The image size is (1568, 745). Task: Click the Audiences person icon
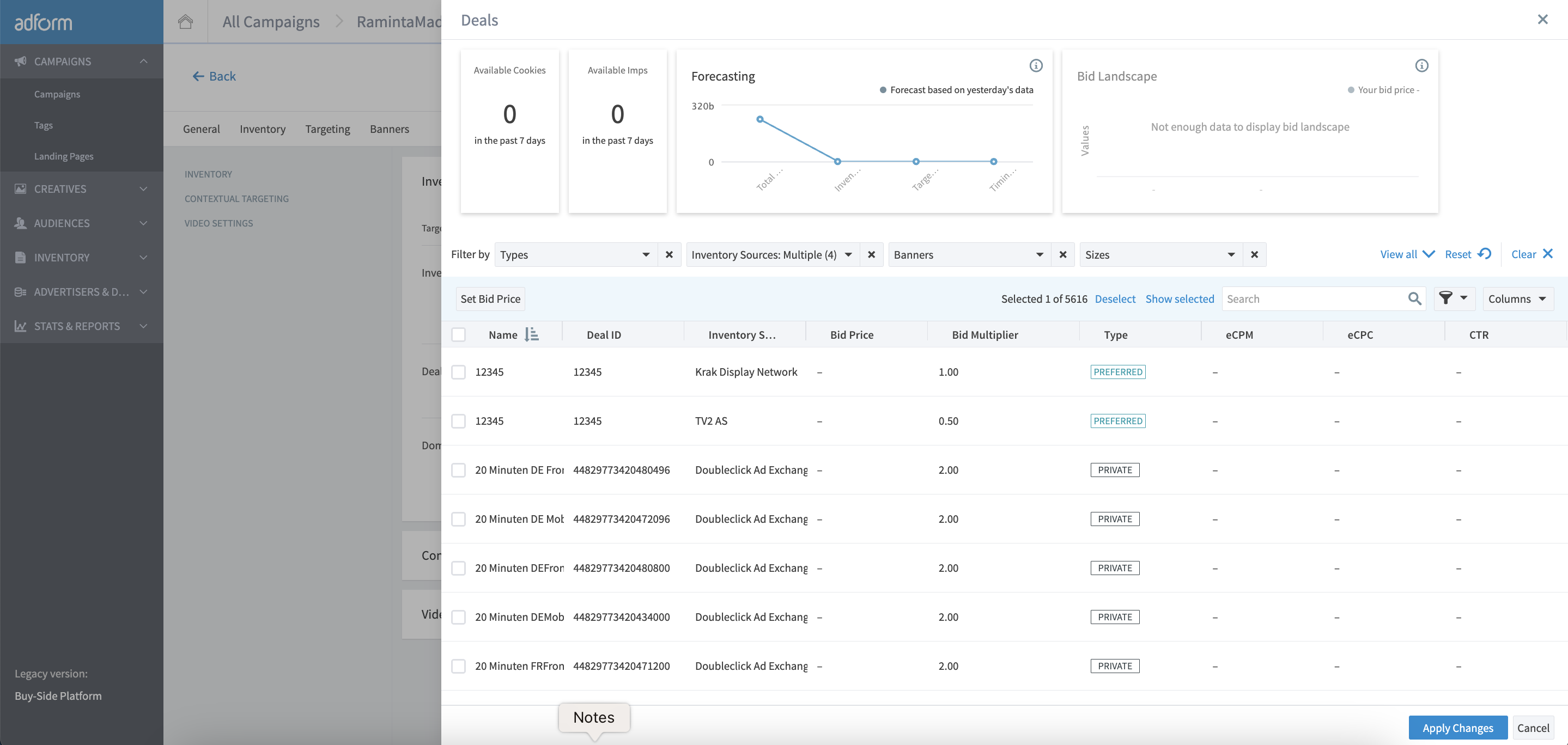21,223
